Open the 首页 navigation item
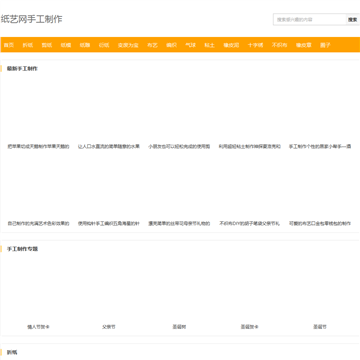This screenshot has width=360, height=360. 9,45
